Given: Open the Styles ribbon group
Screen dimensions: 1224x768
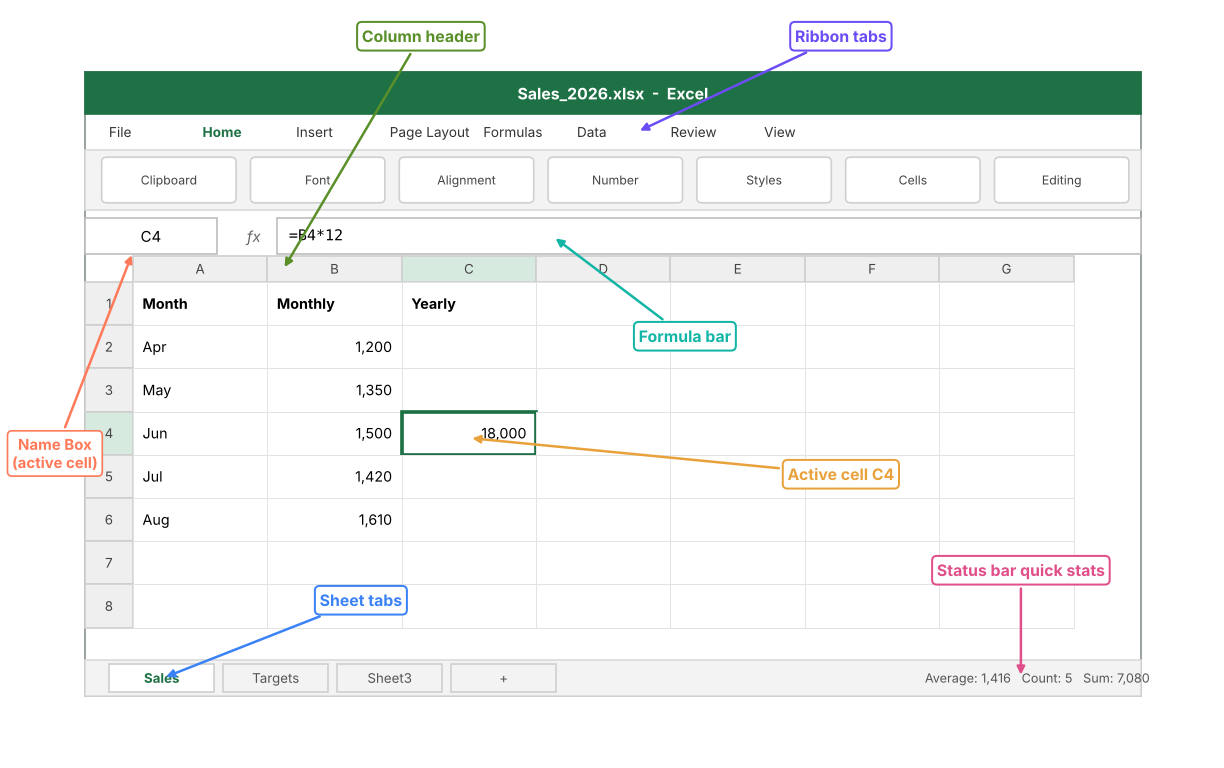Looking at the screenshot, I should pos(764,180).
